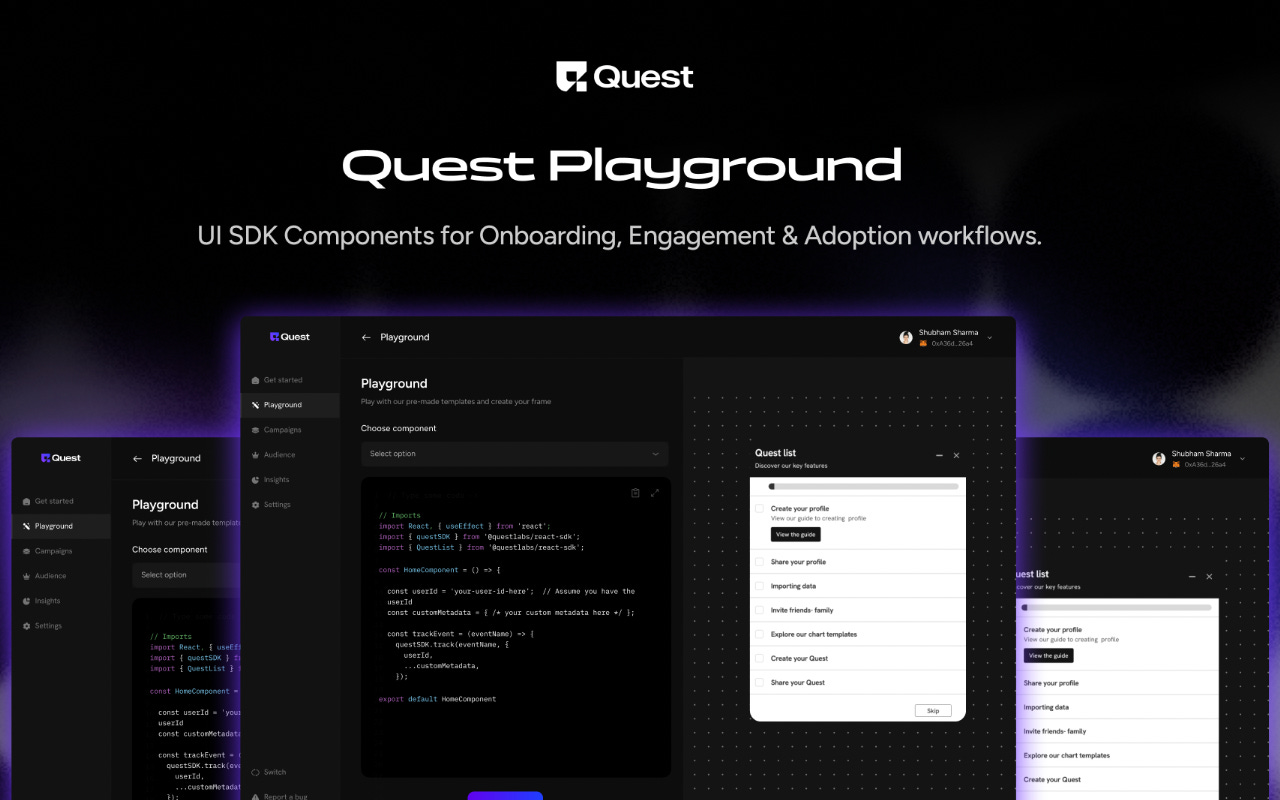Viewport: 1280px width, 800px height.
Task: Expand the code editor to fullscreen
Action: click(x=655, y=493)
